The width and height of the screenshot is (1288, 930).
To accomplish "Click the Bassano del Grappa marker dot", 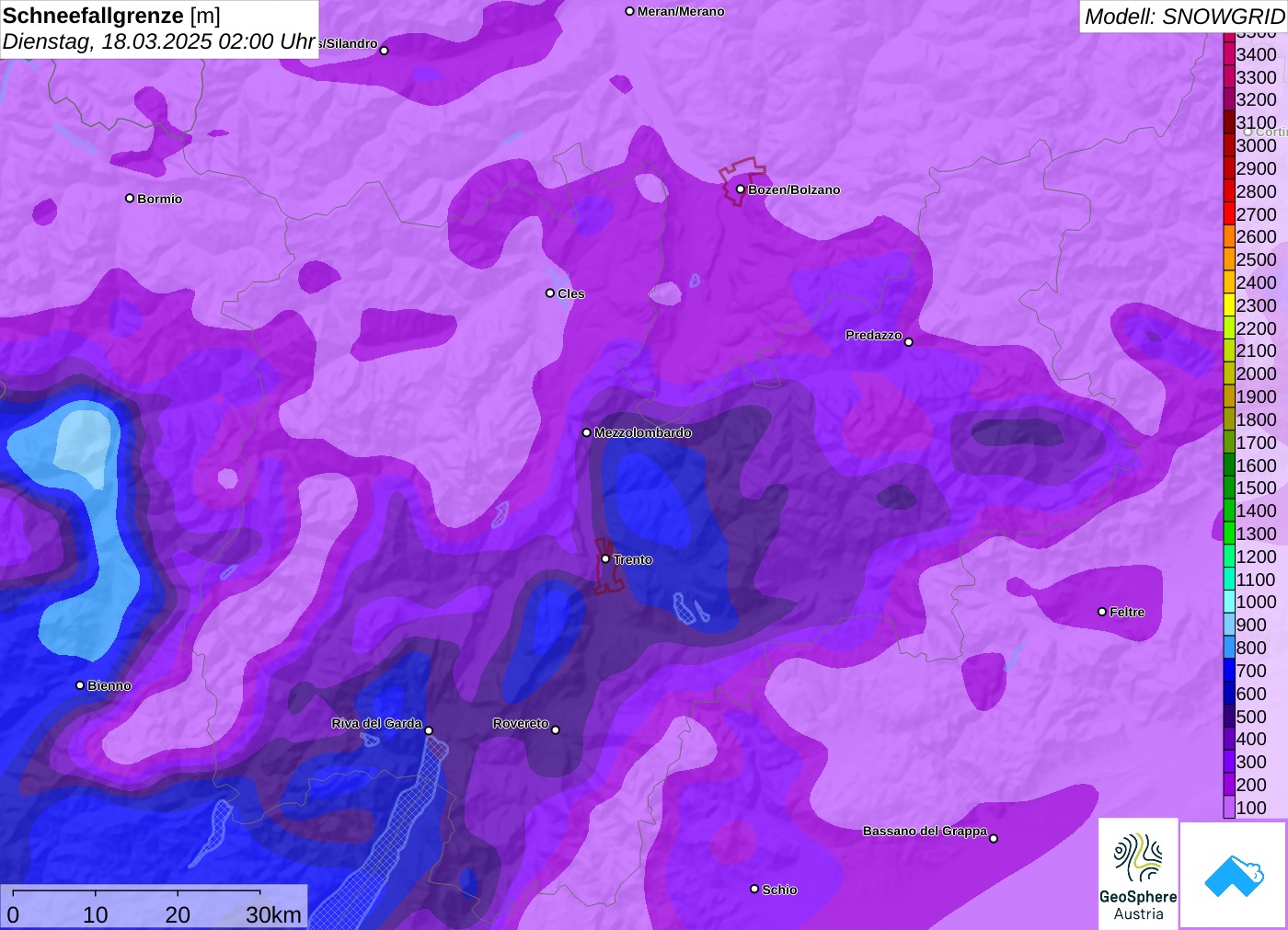I will (994, 838).
